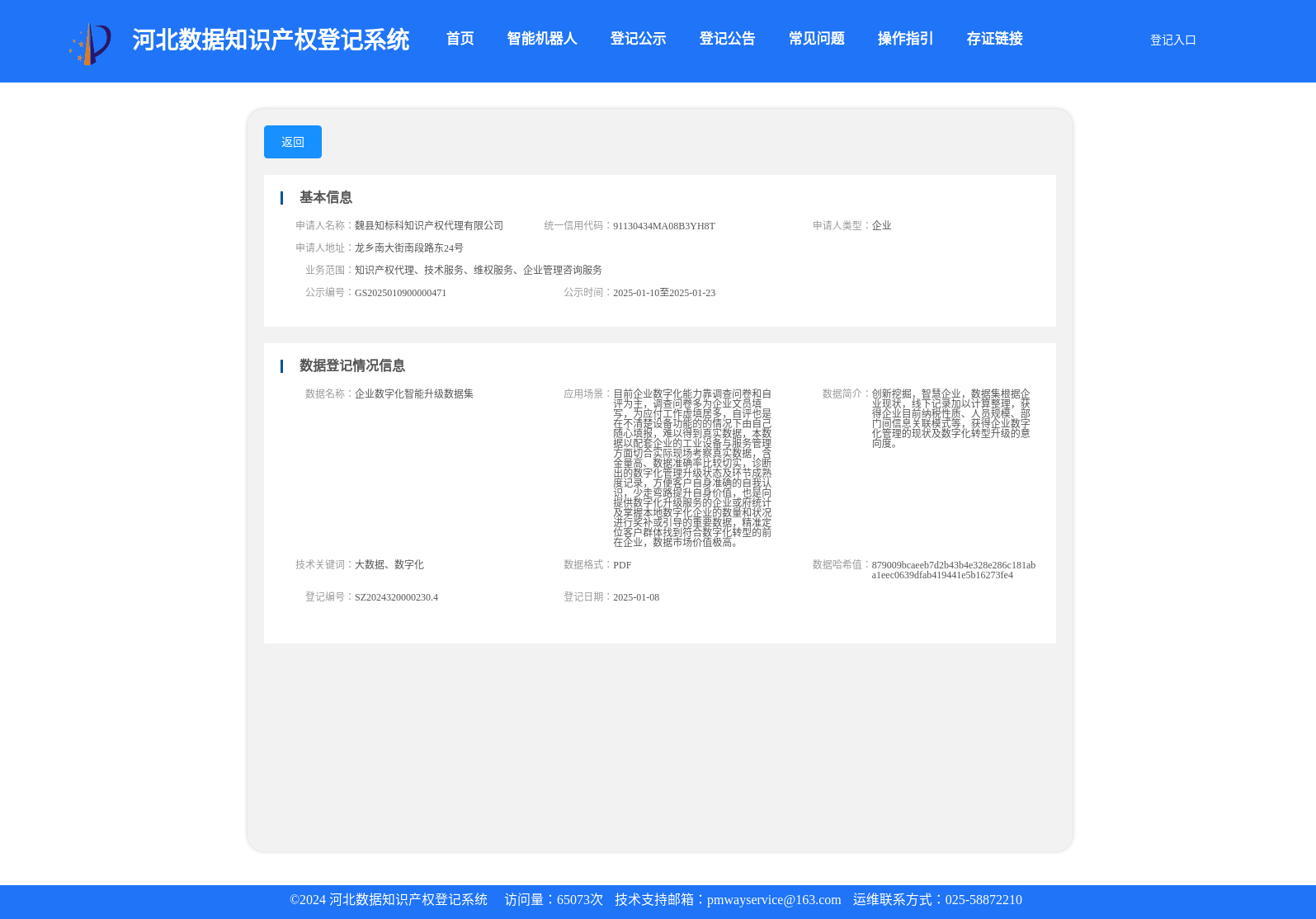1316x919 pixels.
Task: Open the 操作指引 menu item
Action: (905, 39)
